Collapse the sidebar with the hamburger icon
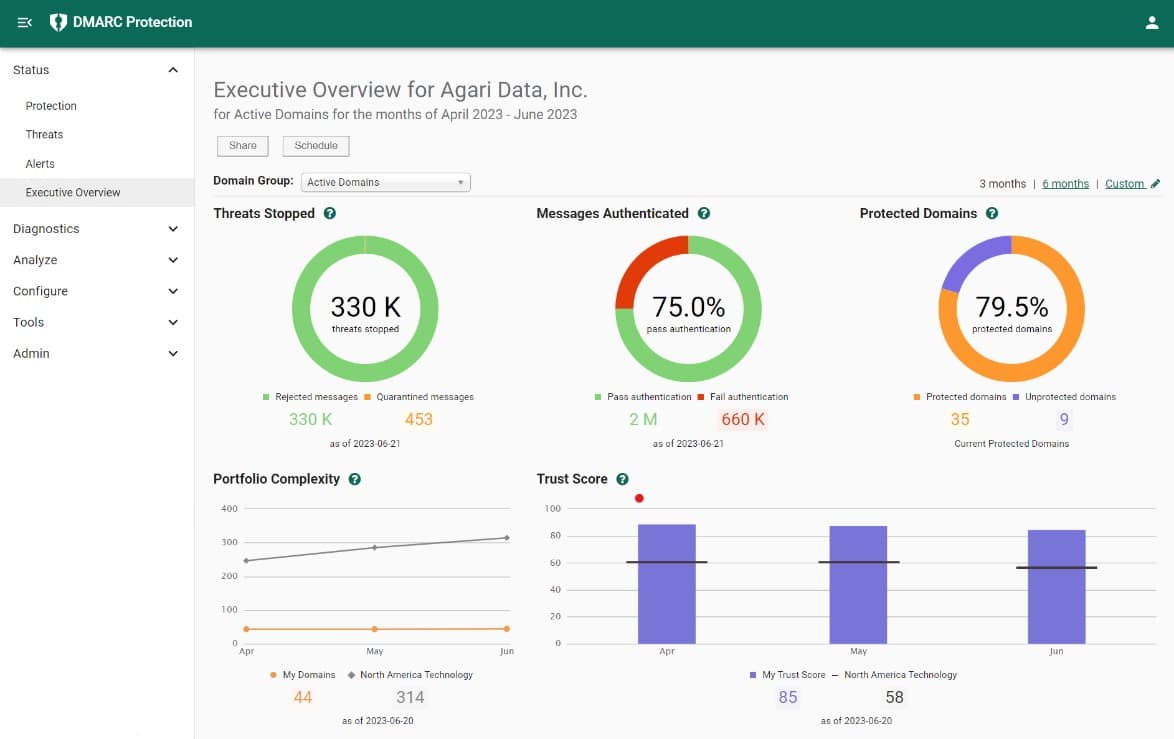This screenshot has width=1174, height=739. tap(25, 22)
